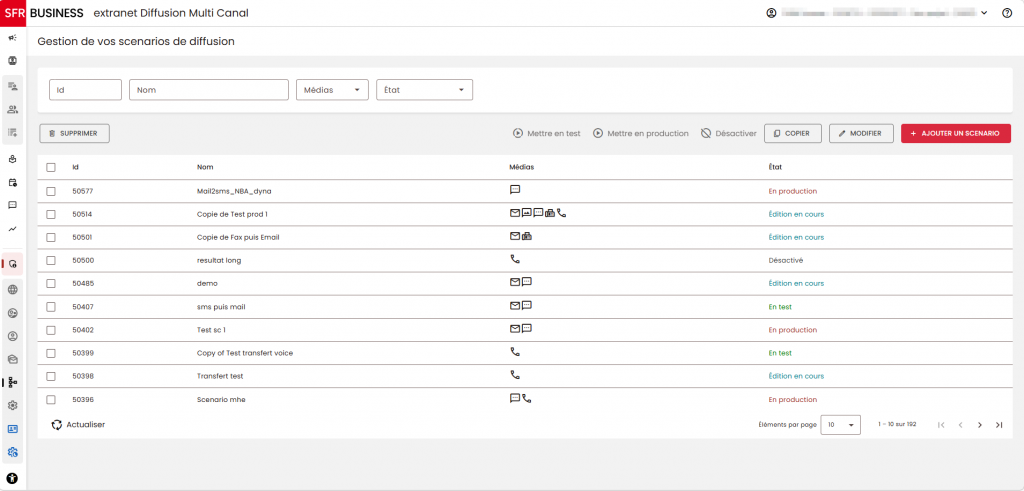Click the Actualiser refresh icon
Screen dimensions: 1024x491
pos(57,424)
